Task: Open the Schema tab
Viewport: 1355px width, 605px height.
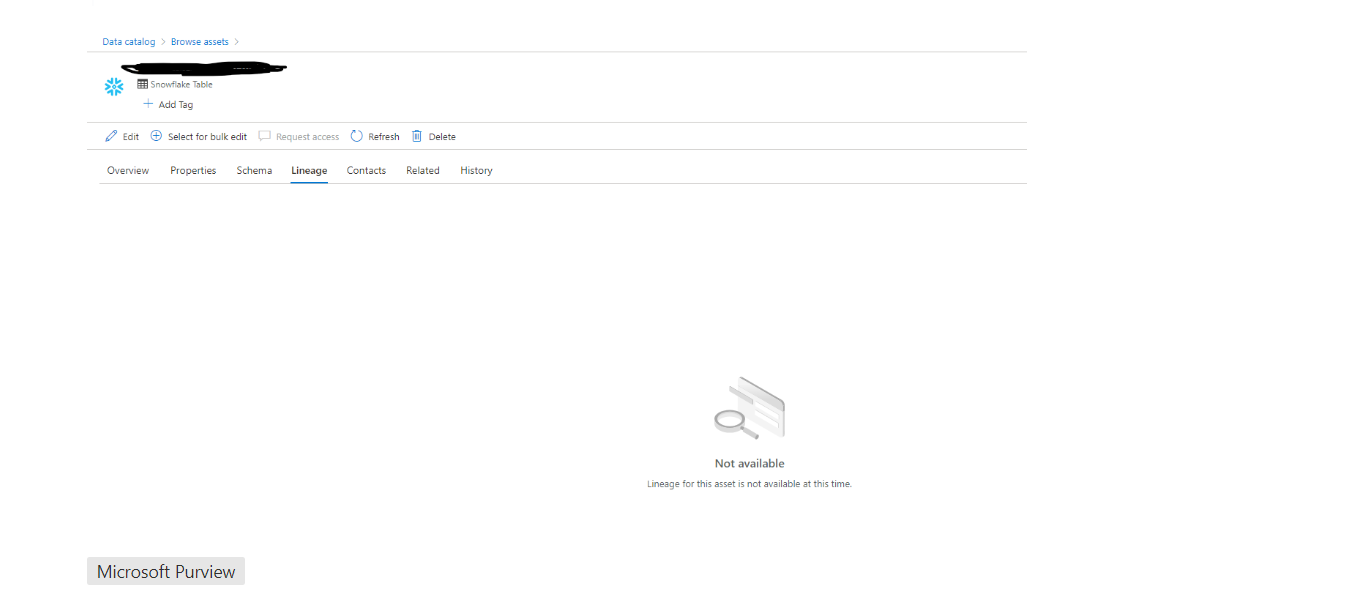Action: (254, 171)
